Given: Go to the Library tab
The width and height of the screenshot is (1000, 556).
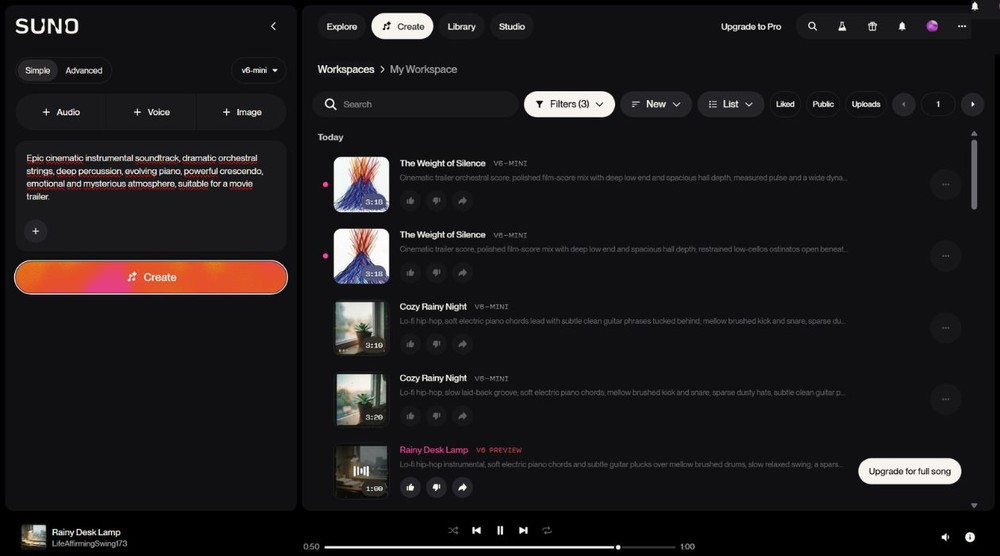Looking at the screenshot, I should (461, 26).
